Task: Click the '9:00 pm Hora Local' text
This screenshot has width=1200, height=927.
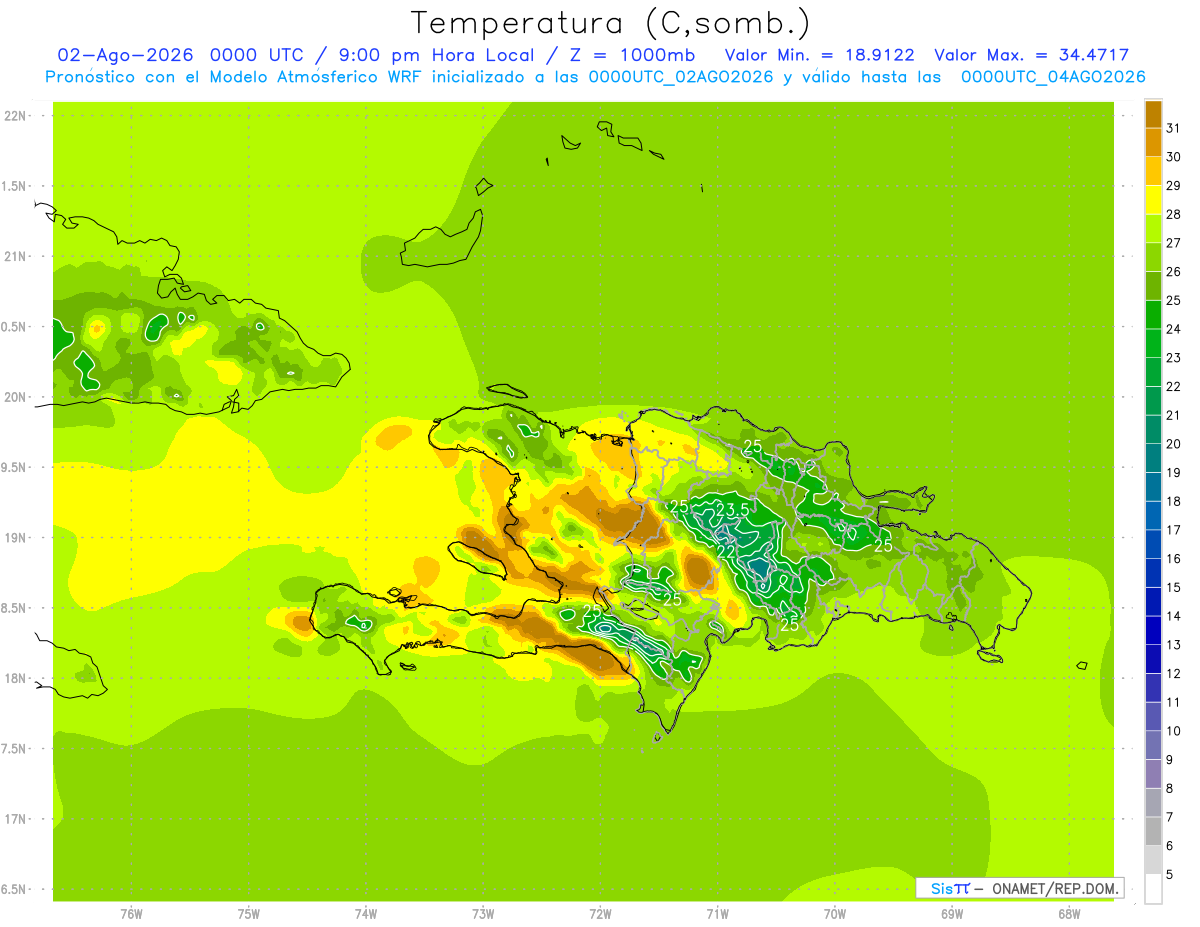Action: pyautogui.click(x=433, y=55)
